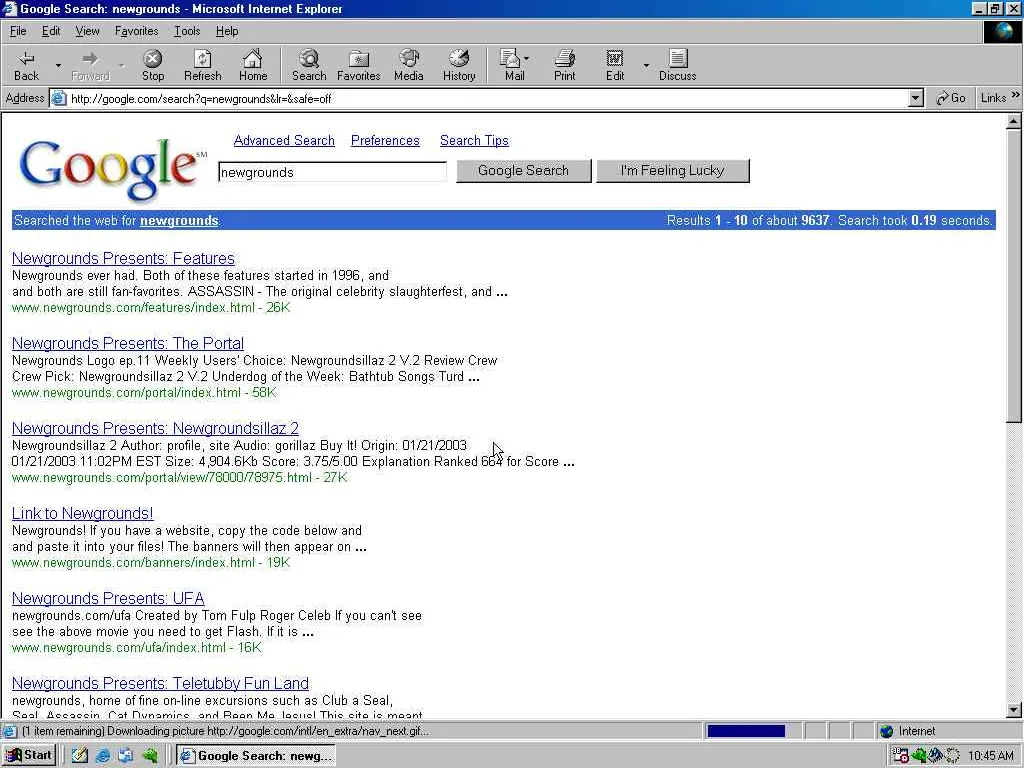Open the Back button history dropdown arrow
Viewport: 1024px width, 768px height.
57,65
